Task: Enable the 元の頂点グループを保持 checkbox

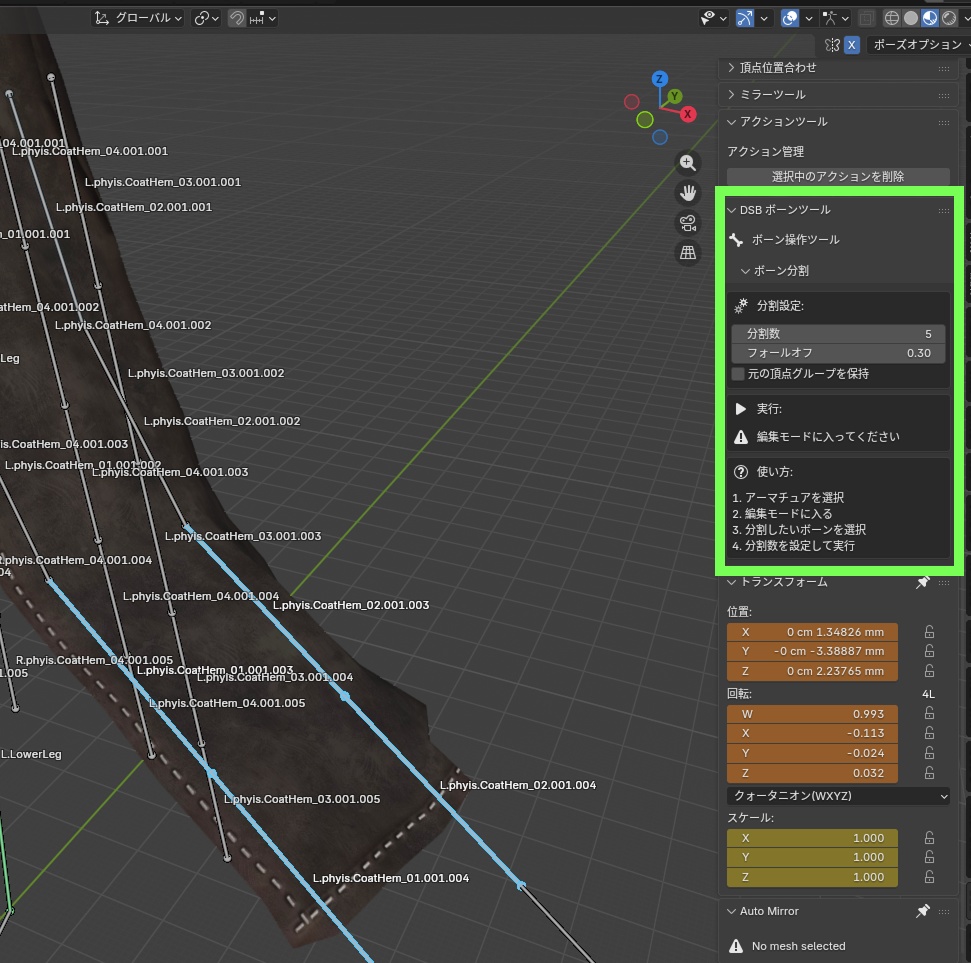Action: tap(736, 373)
